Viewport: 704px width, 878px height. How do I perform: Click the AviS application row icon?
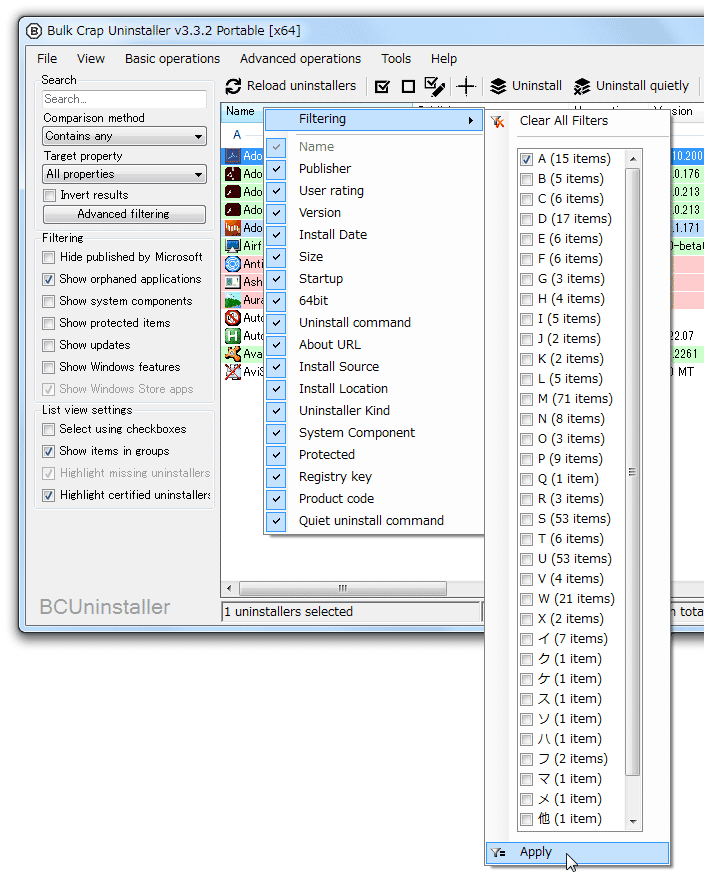[232, 372]
